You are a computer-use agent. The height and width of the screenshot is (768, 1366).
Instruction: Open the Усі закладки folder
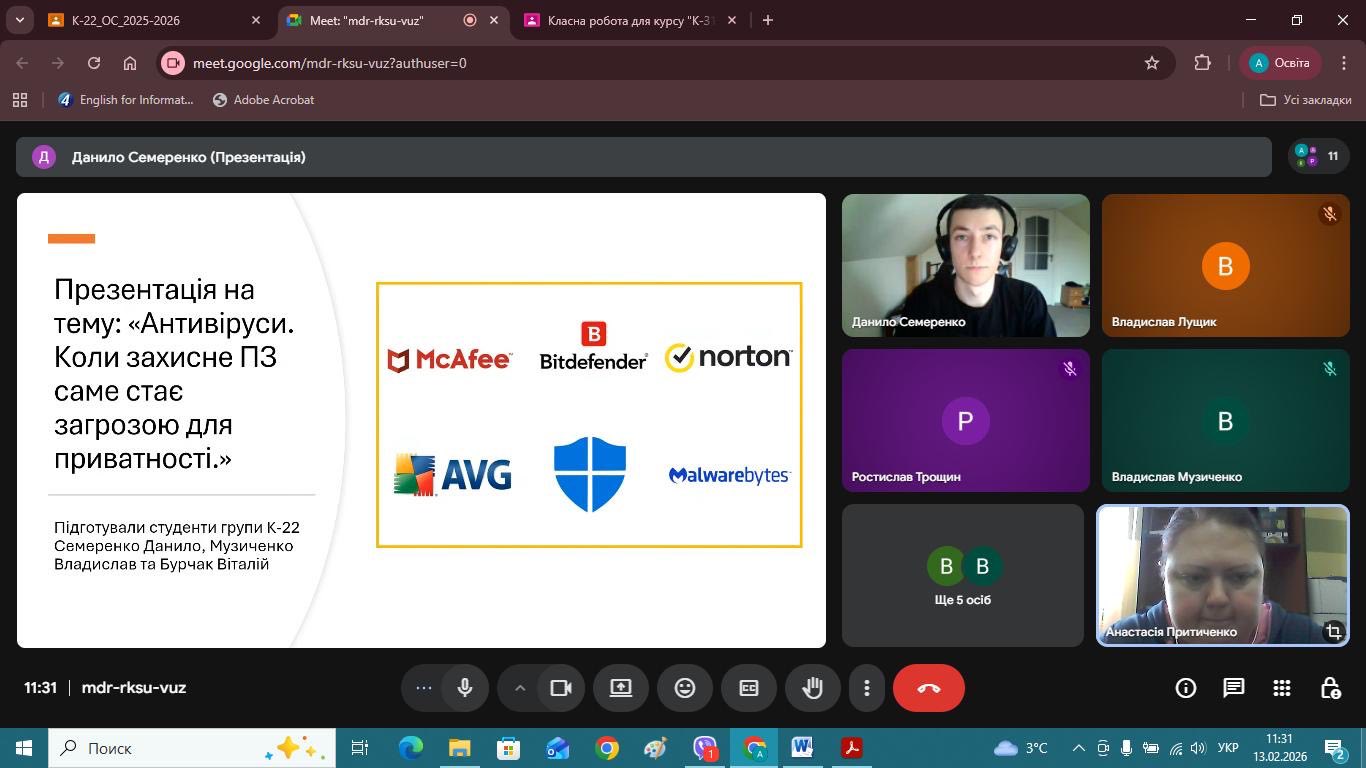tap(1306, 100)
